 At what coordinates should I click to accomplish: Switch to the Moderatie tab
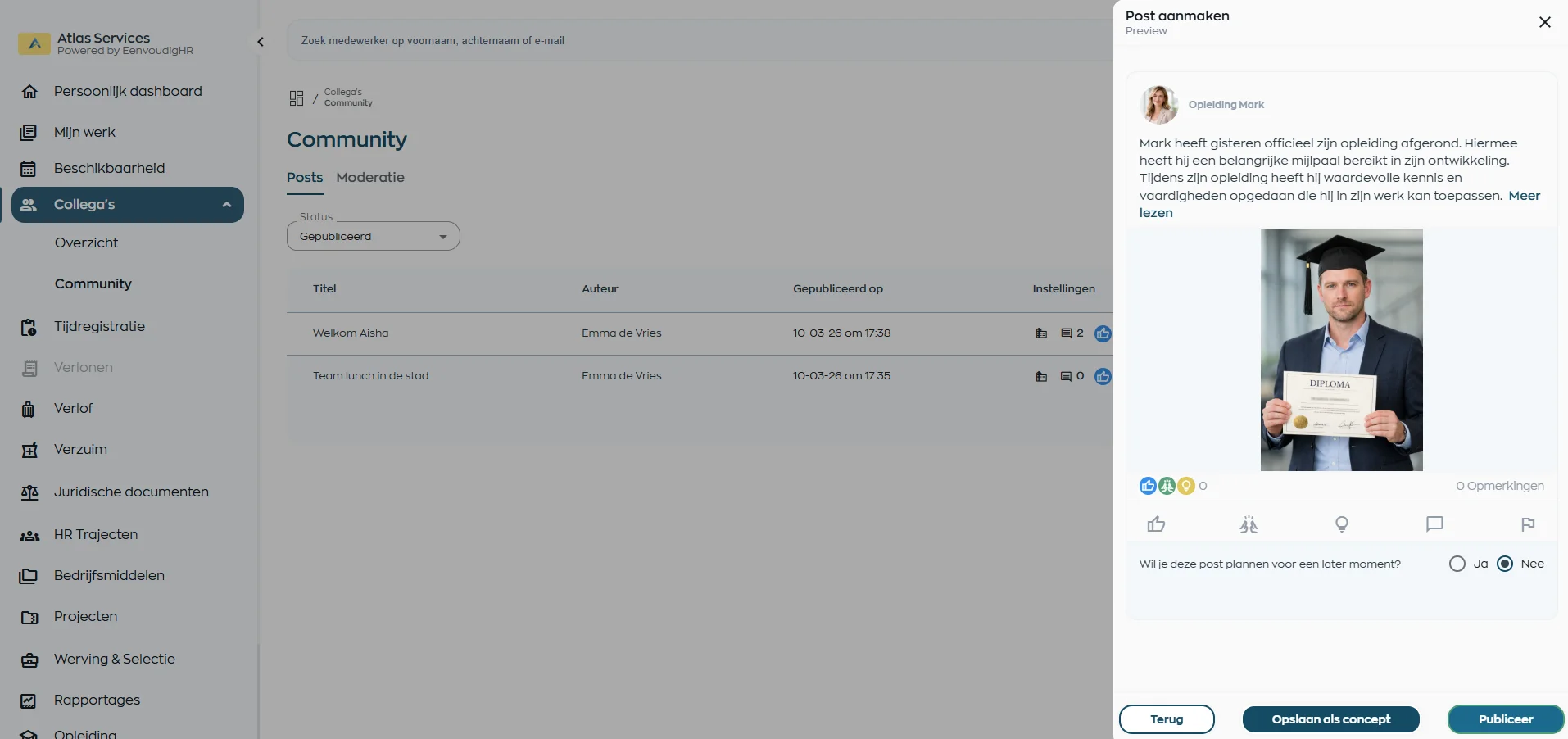tap(369, 178)
